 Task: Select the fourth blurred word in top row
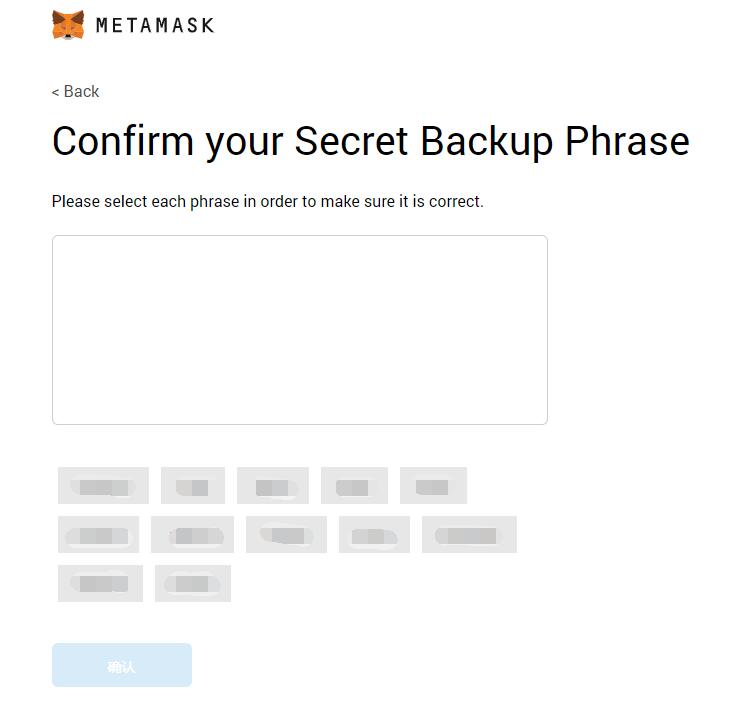pyautogui.click(x=354, y=486)
